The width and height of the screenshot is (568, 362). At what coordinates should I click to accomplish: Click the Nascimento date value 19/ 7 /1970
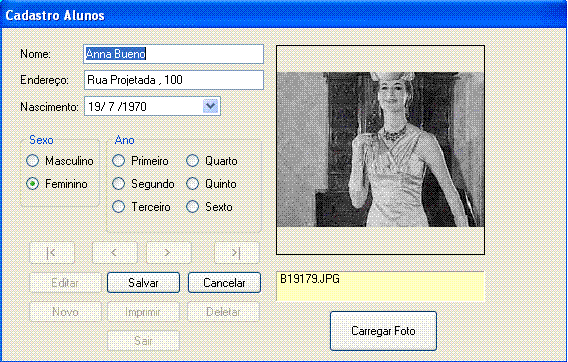click(117, 107)
